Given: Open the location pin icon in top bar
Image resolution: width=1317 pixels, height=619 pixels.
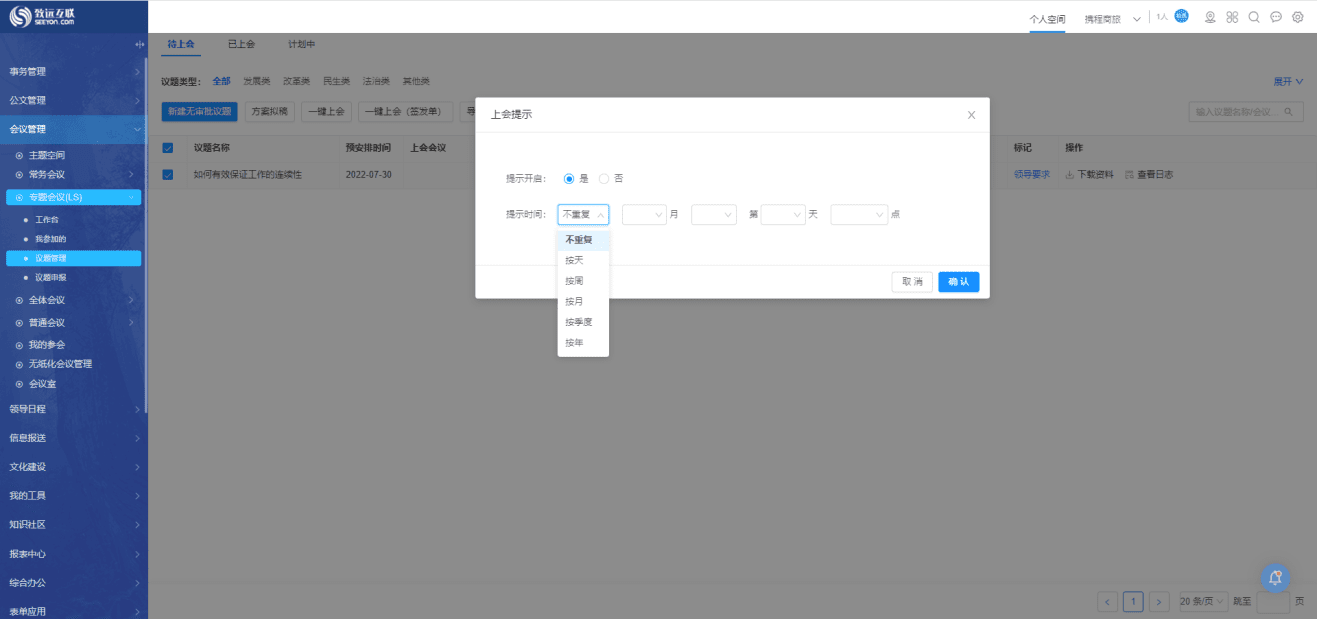Looking at the screenshot, I should click(x=1210, y=17).
